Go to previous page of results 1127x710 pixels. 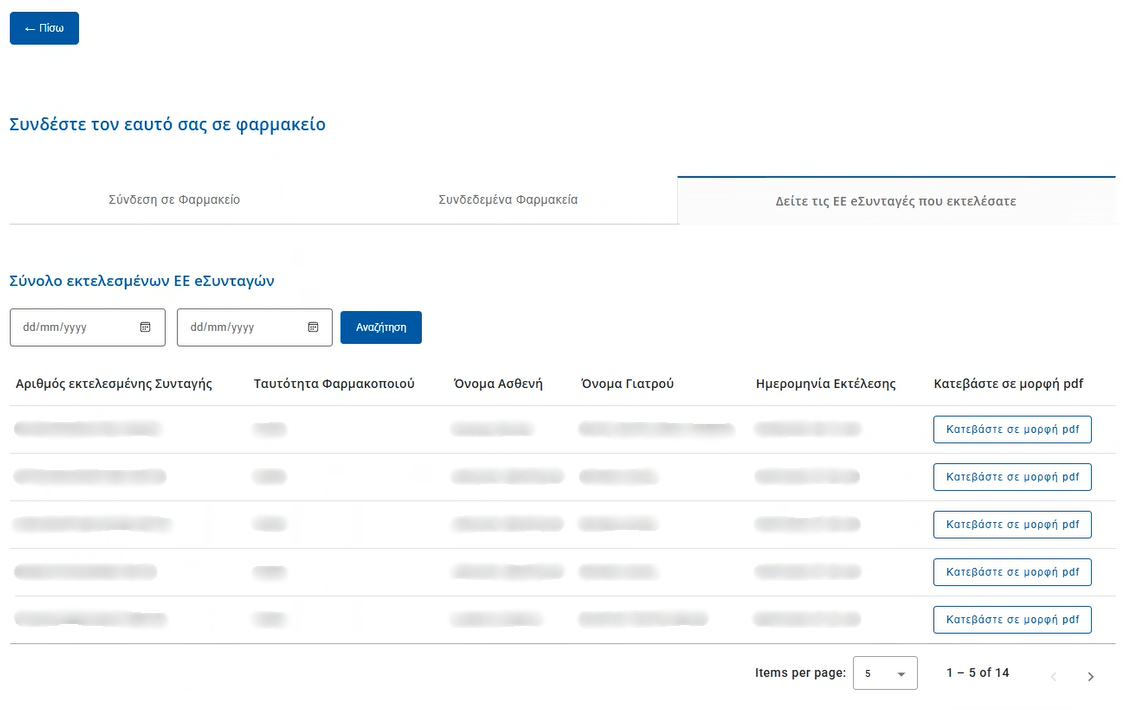click(x=1053, y=677)
